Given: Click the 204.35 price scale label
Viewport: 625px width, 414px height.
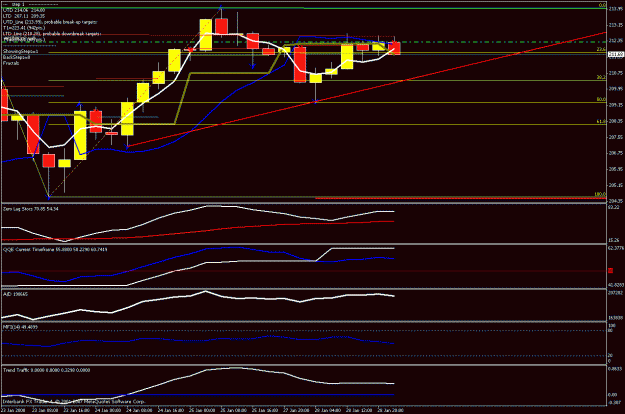Looking at the screenshot, I should pos(616,201).
